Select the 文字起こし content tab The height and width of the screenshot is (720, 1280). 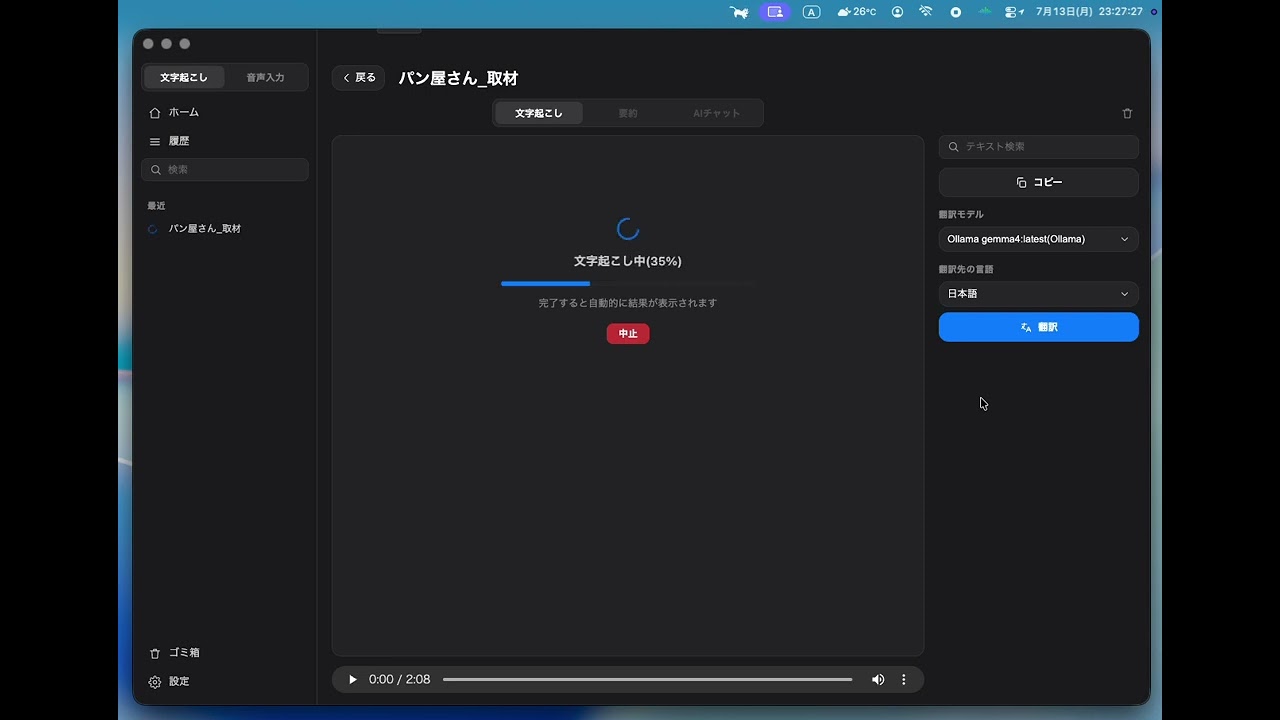click(x=539, y=113)
